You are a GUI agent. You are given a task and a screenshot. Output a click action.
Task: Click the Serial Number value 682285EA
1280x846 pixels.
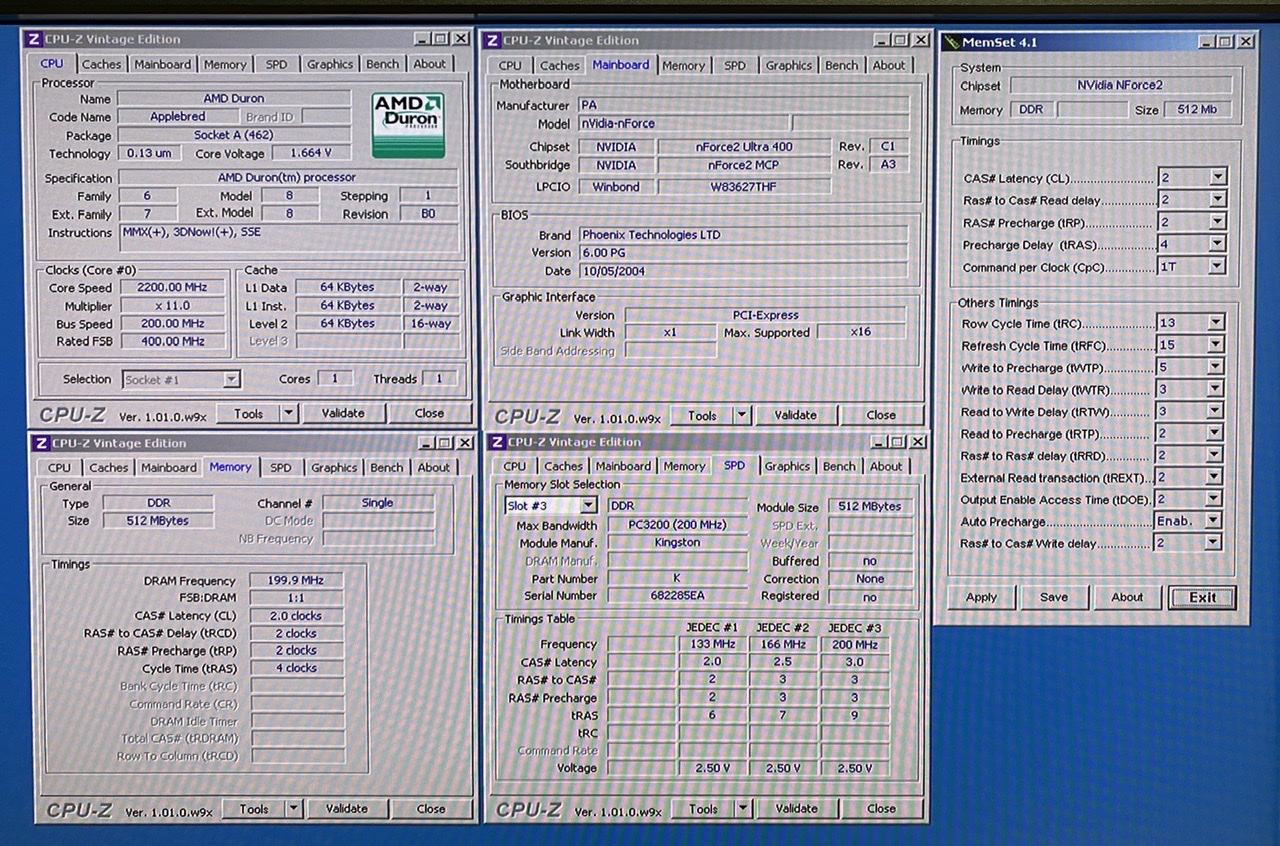[677, 595]
